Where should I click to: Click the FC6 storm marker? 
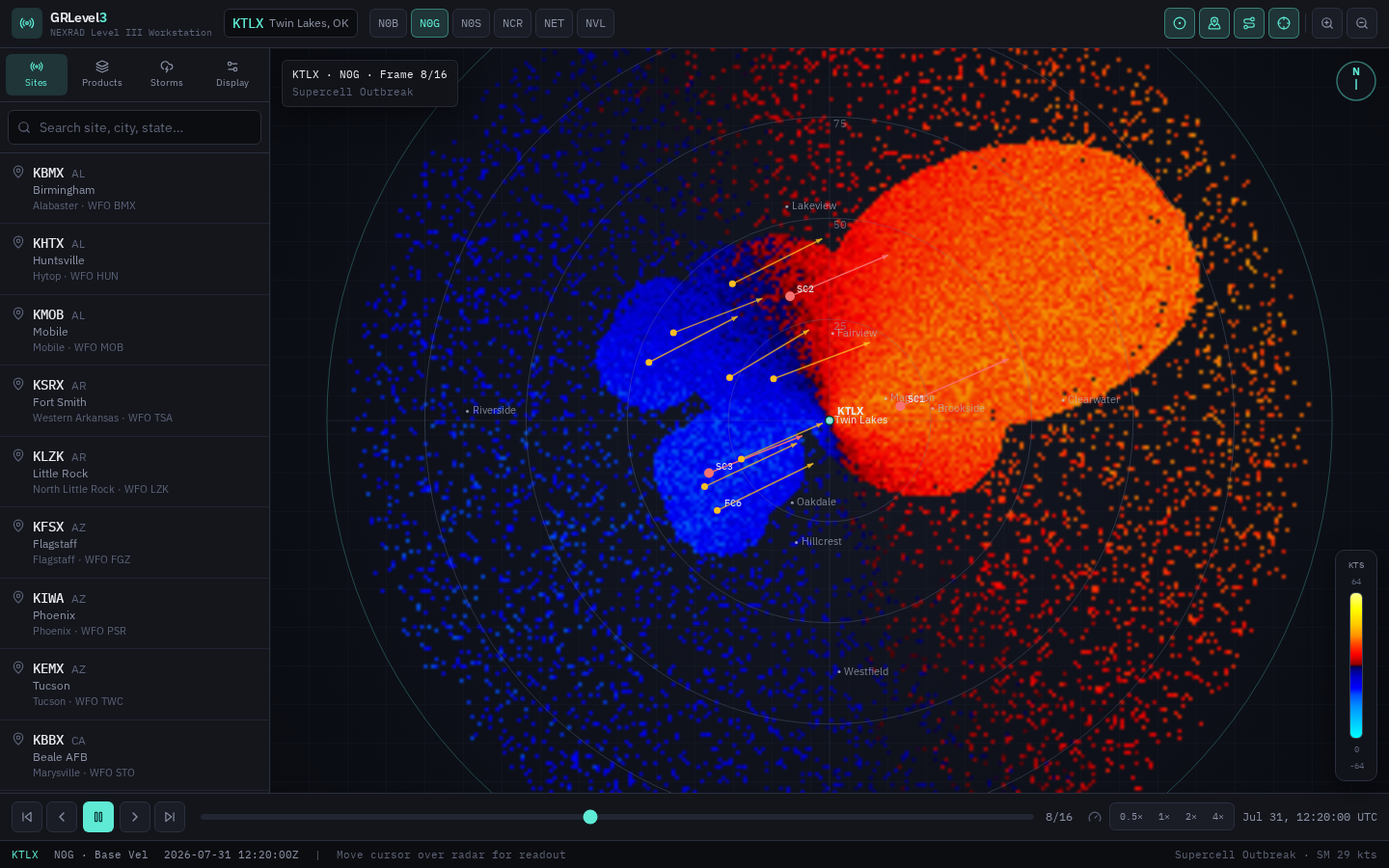717,510
